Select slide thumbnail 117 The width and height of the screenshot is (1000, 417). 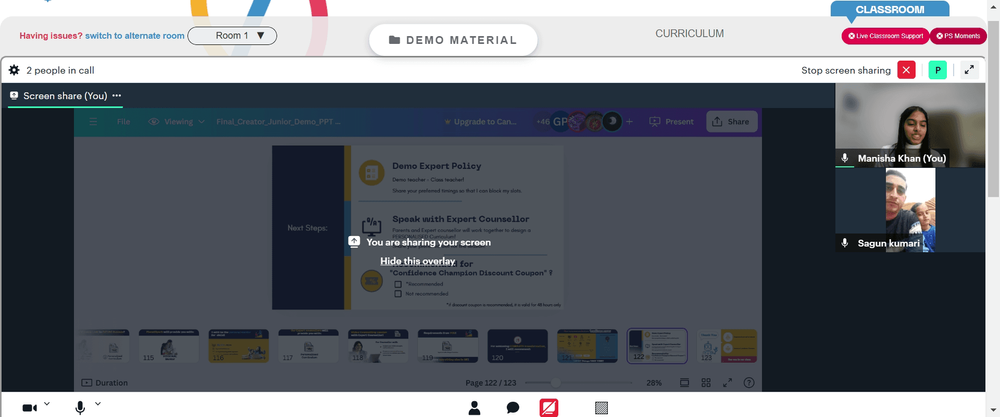[308, 346]
